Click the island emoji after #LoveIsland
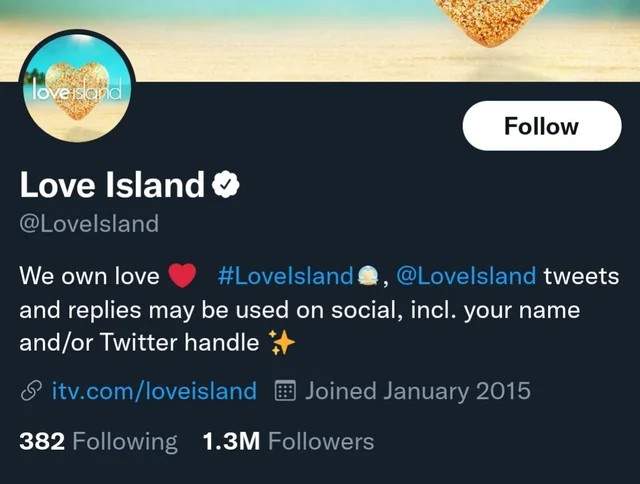This screenshot has height=484, width=640. tap(367, 276)
